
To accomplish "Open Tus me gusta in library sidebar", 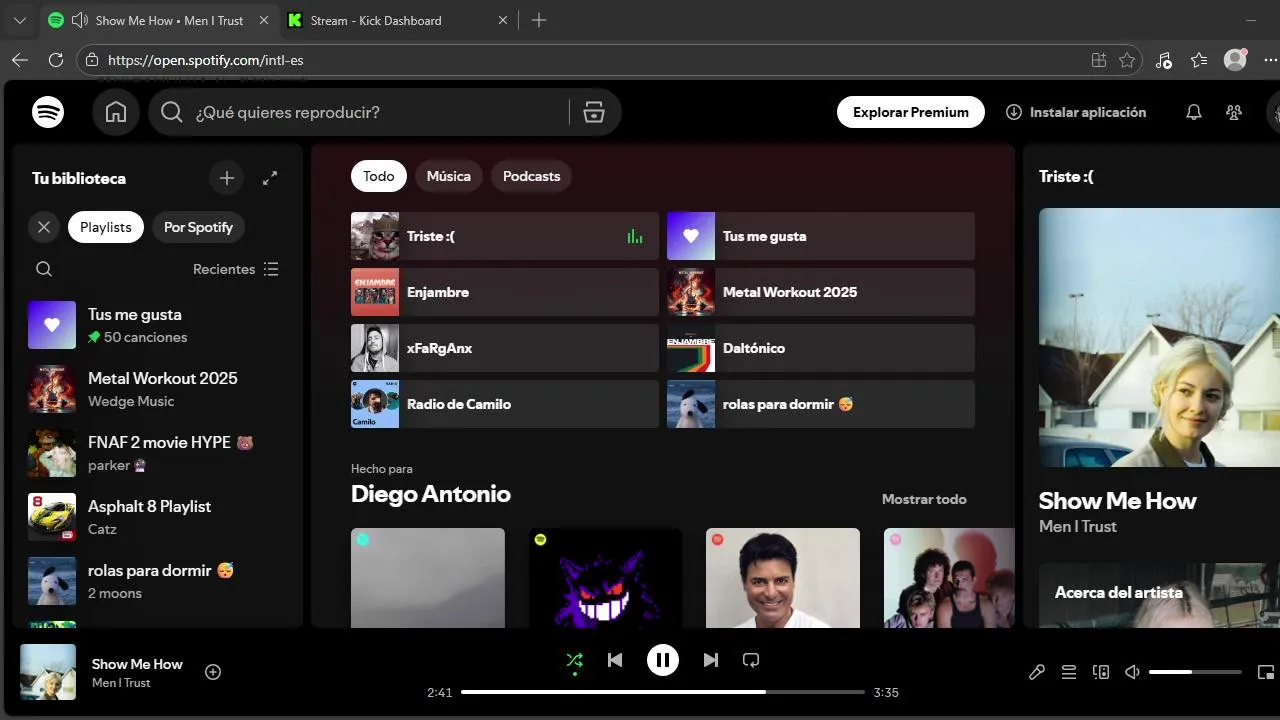I will pos(157,325).
